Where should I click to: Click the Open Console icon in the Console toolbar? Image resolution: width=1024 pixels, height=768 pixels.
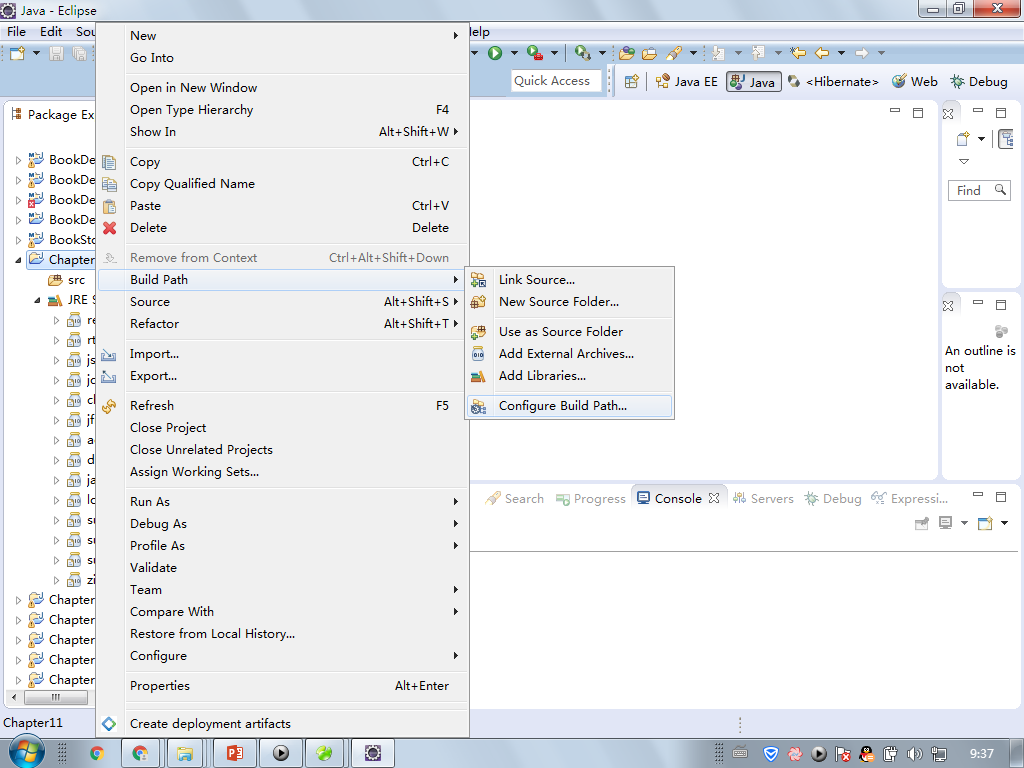(985, 523)
